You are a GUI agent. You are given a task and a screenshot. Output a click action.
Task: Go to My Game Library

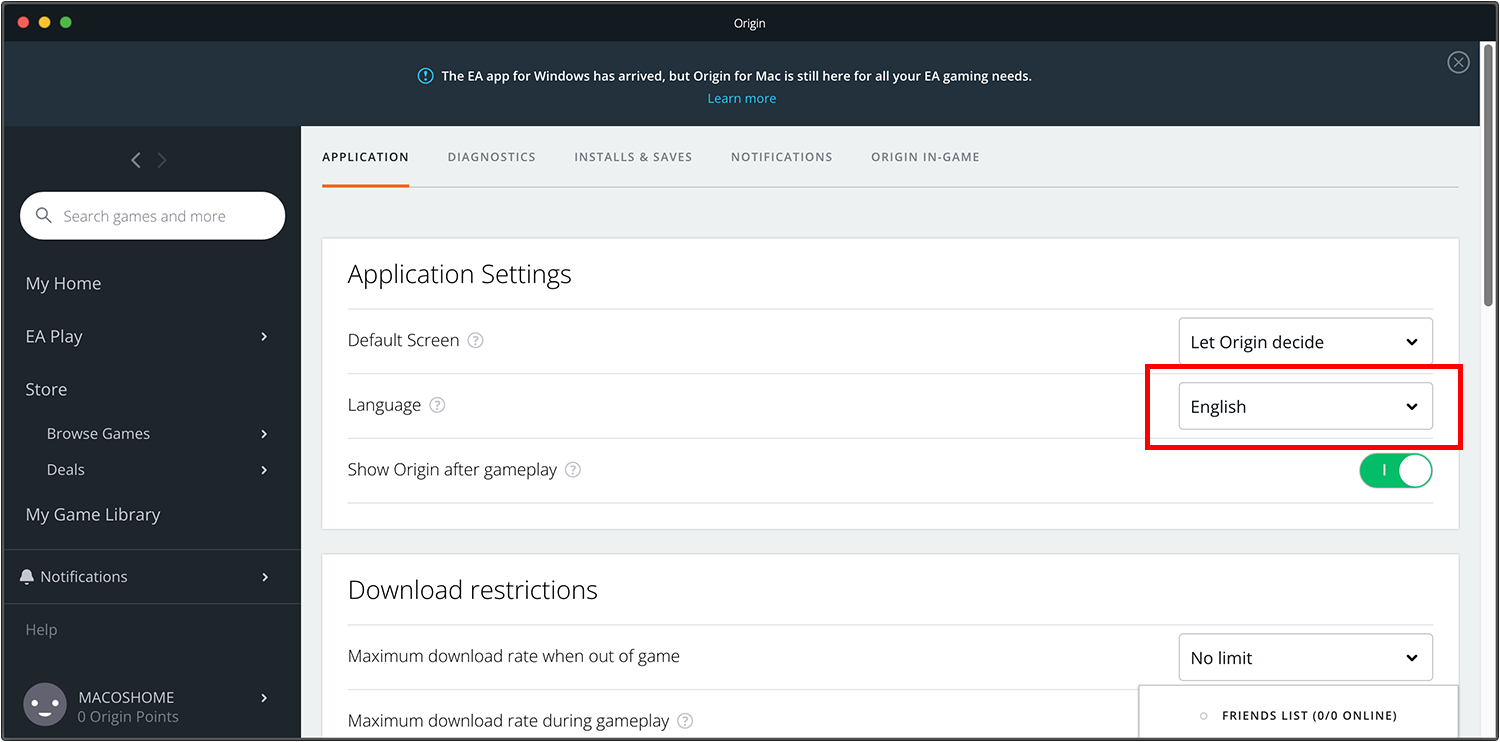(x=93, y=515)
